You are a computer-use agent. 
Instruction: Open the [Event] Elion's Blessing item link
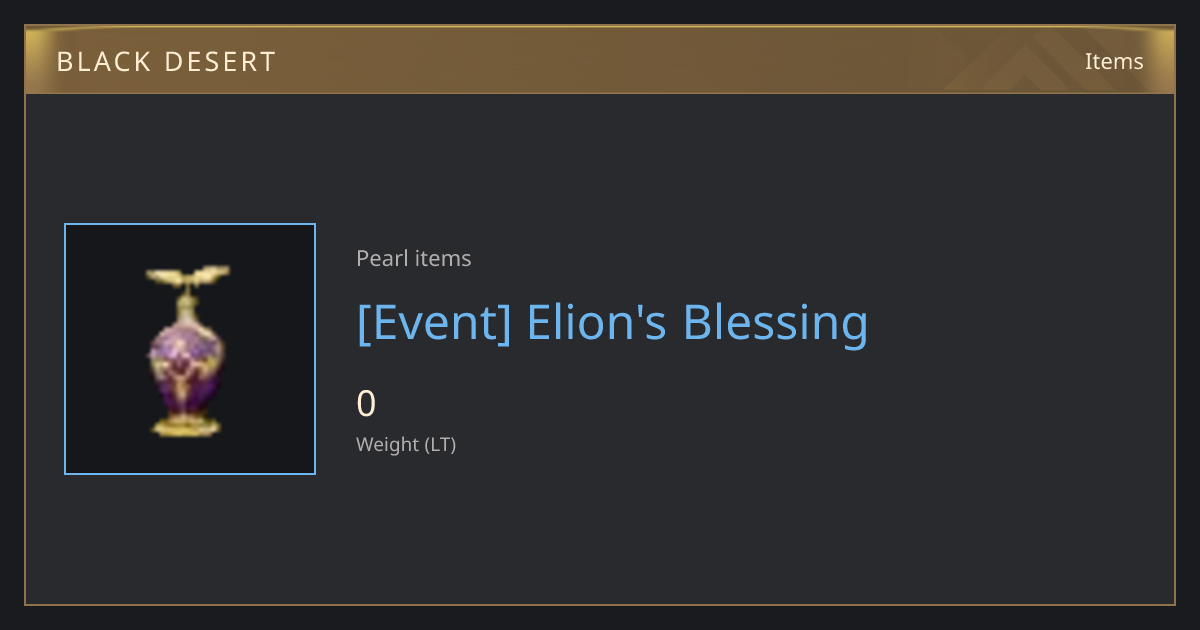point(612,323)
